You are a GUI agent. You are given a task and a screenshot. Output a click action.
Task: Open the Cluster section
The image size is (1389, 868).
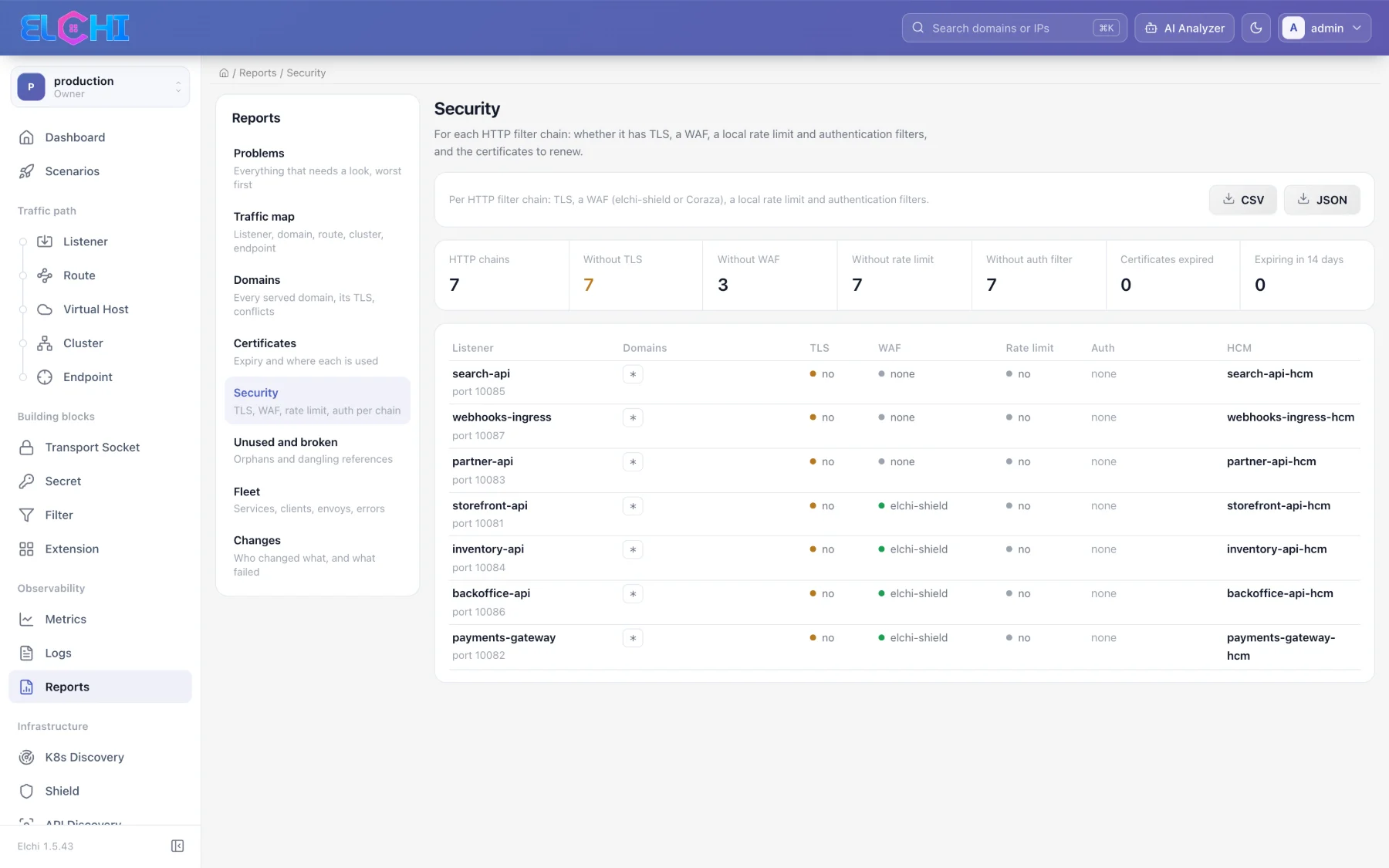pyautogui.click(x=83, y=343)
